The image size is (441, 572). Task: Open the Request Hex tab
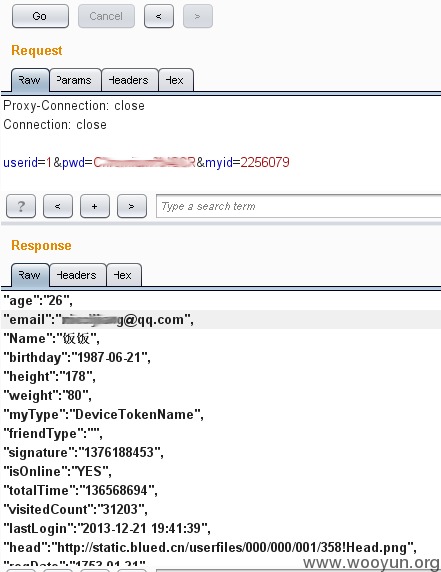pyautogui.click(x=176, y=80)
